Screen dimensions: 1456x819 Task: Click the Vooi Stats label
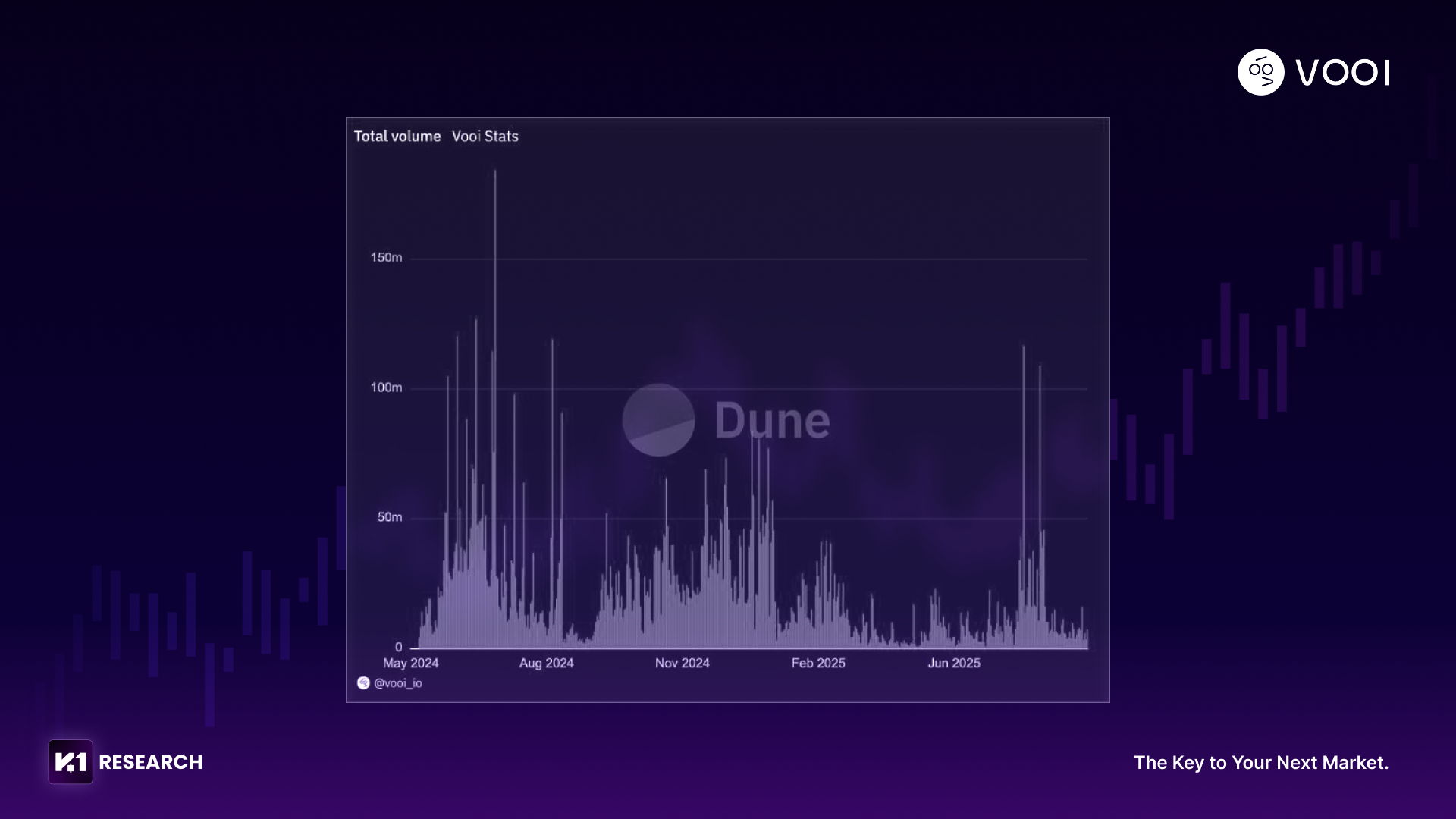[485, 136]
